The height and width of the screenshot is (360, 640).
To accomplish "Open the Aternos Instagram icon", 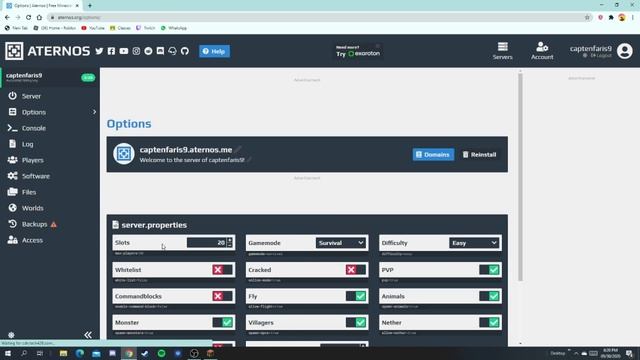I will pyautogui.click(x=136, y=51).
